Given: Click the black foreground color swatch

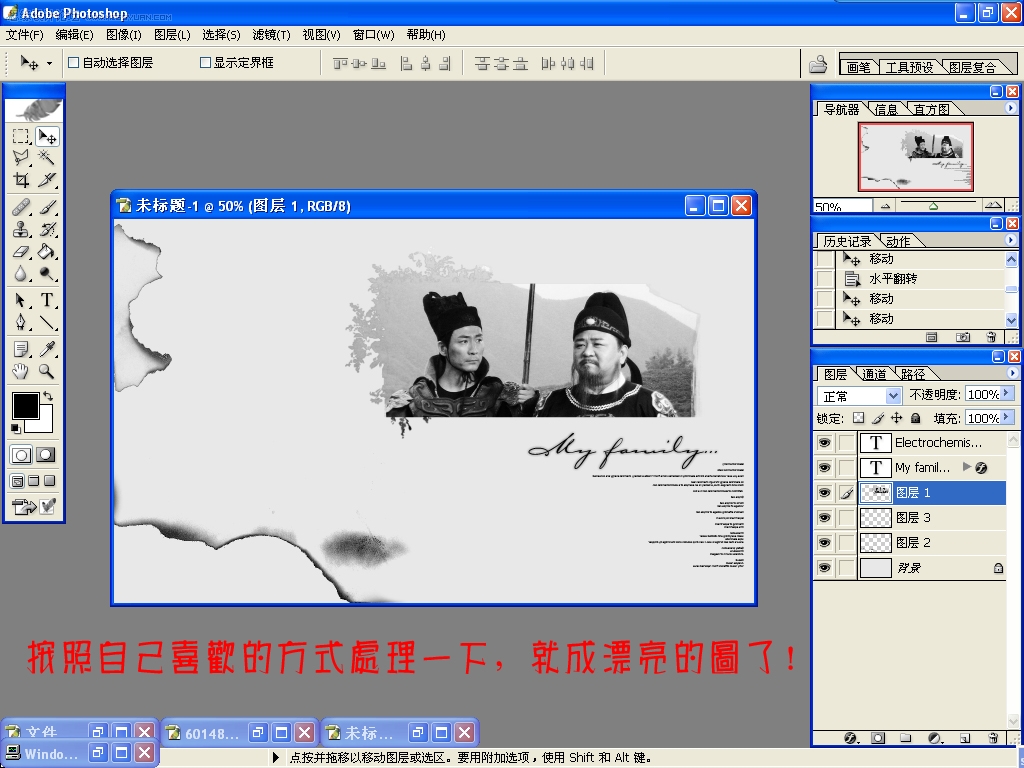Looking at the screenshot, I should [25, 406].
